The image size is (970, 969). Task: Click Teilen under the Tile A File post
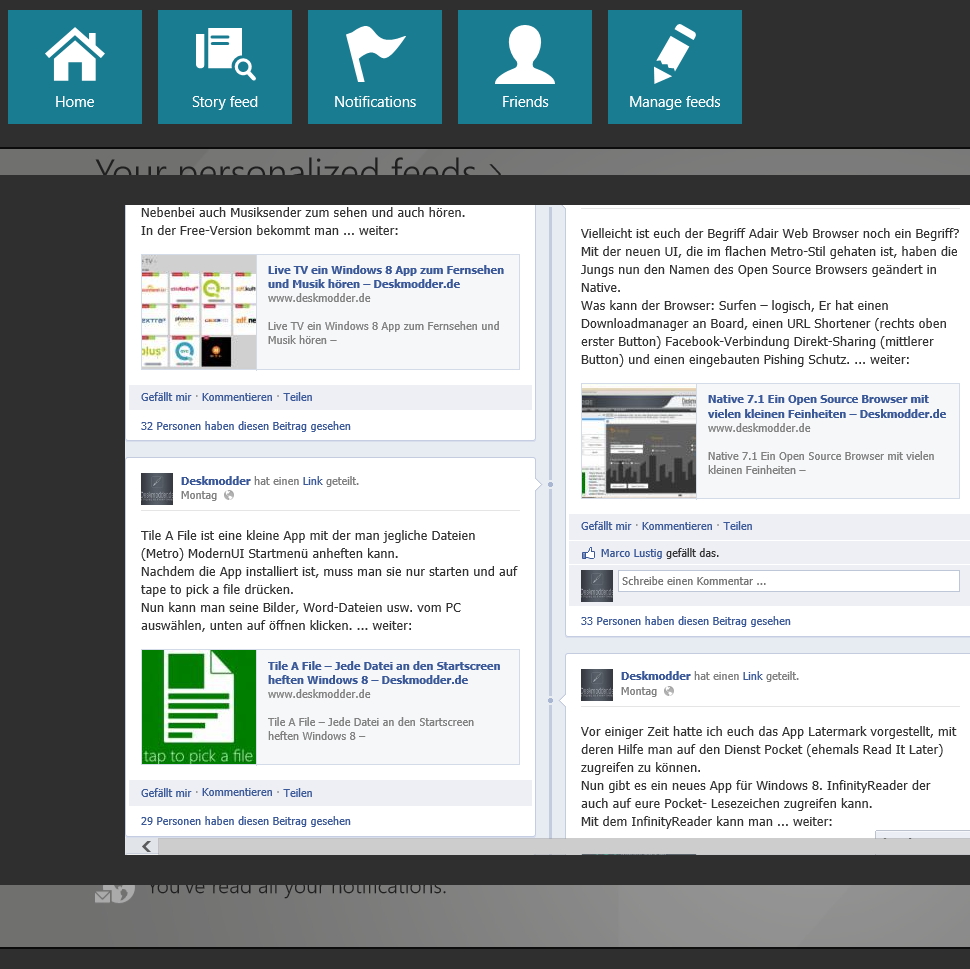point(298,793)
